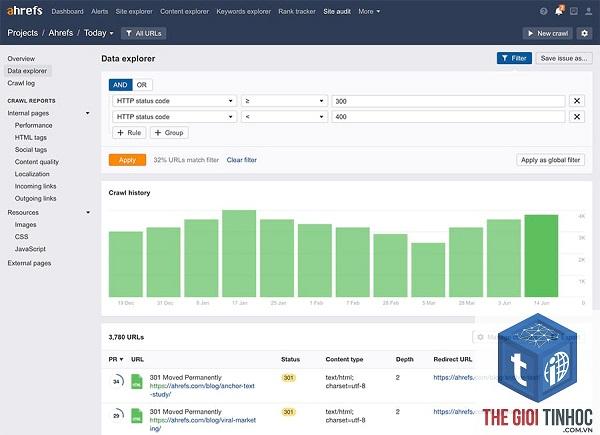
Task: Open Data explorer in sidebar
Action: [27, 71]
